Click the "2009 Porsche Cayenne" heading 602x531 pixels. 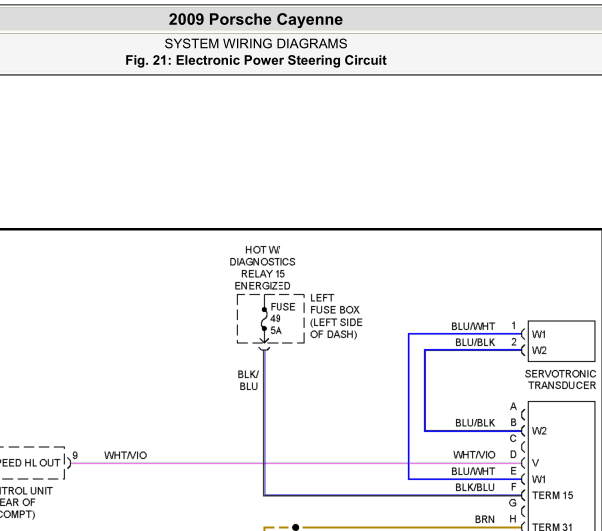pos(256,20)
